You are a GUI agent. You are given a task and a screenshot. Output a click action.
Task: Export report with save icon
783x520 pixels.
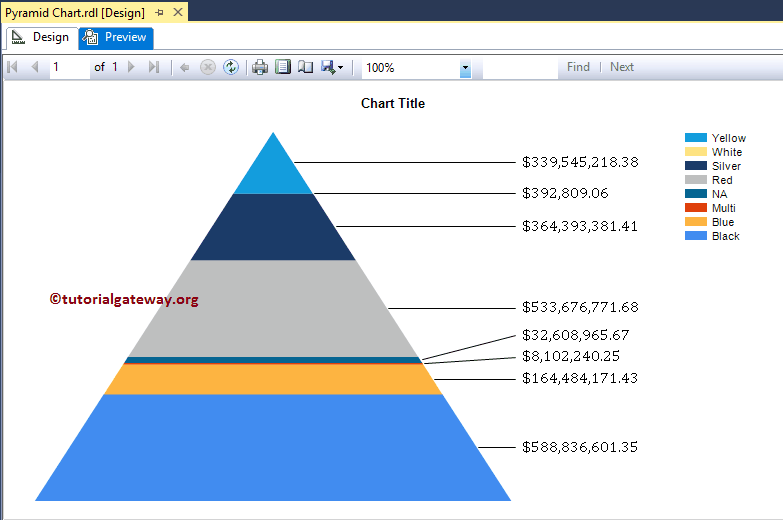click(x=328, y=67)
